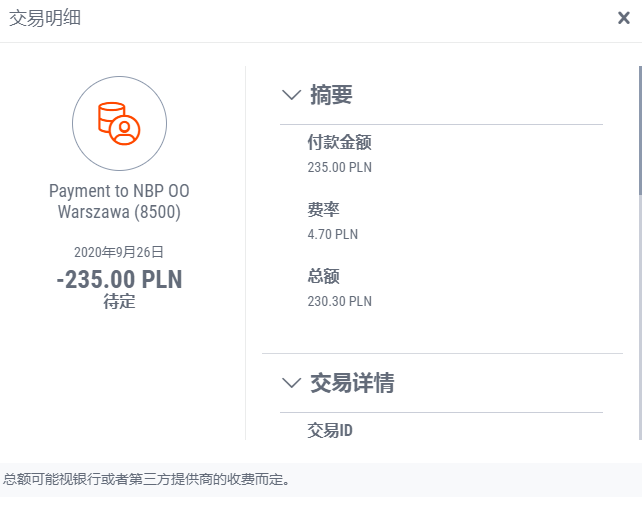Click the orange payment recipient icon
This screenshot has width=642, height=505.
(119, 123)
